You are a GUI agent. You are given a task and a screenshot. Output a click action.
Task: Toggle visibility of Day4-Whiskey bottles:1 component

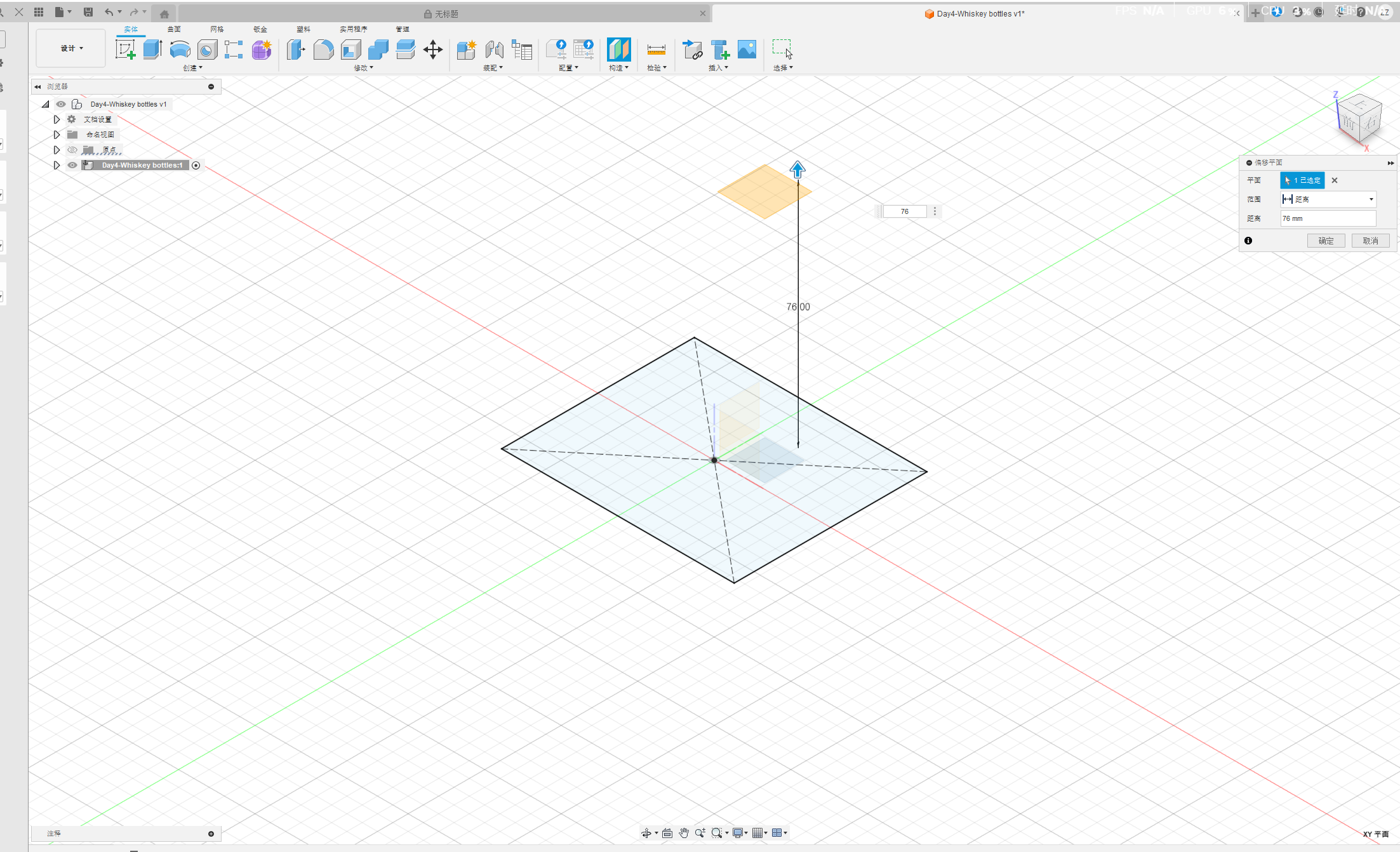point(72,165)
